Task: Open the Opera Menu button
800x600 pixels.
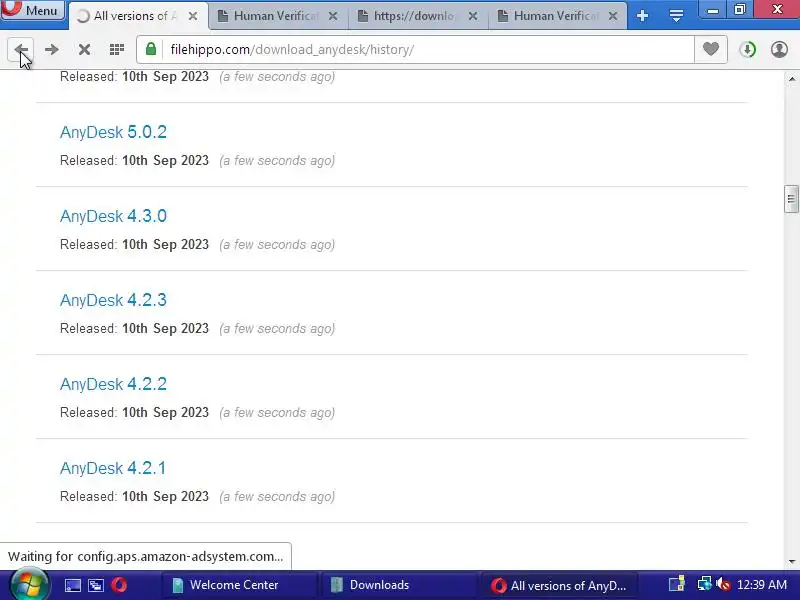Action: (x=33, y=10)
